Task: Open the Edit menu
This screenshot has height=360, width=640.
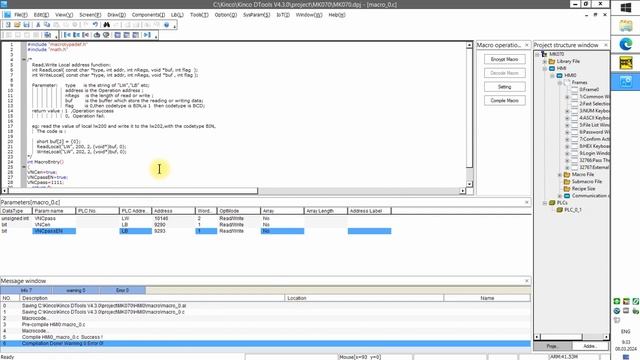Action: click(x=41, y=15)
